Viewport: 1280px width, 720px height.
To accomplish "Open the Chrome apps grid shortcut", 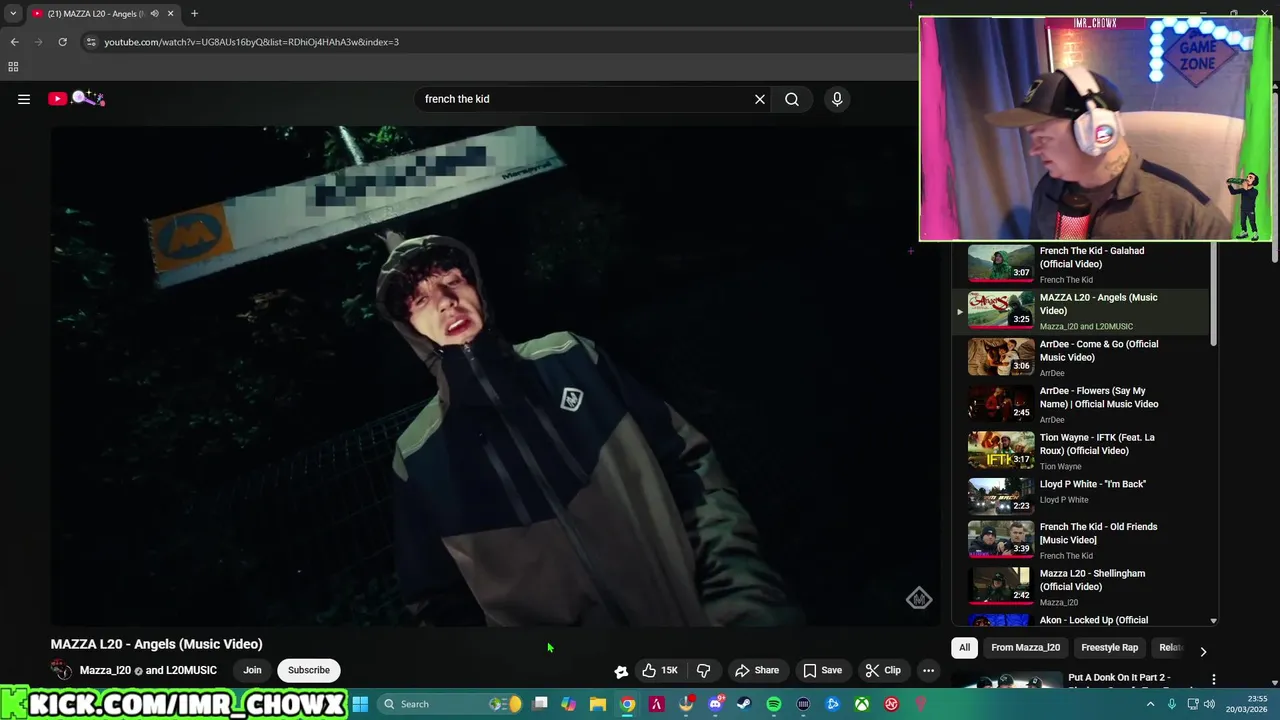I will click(13, 67).
